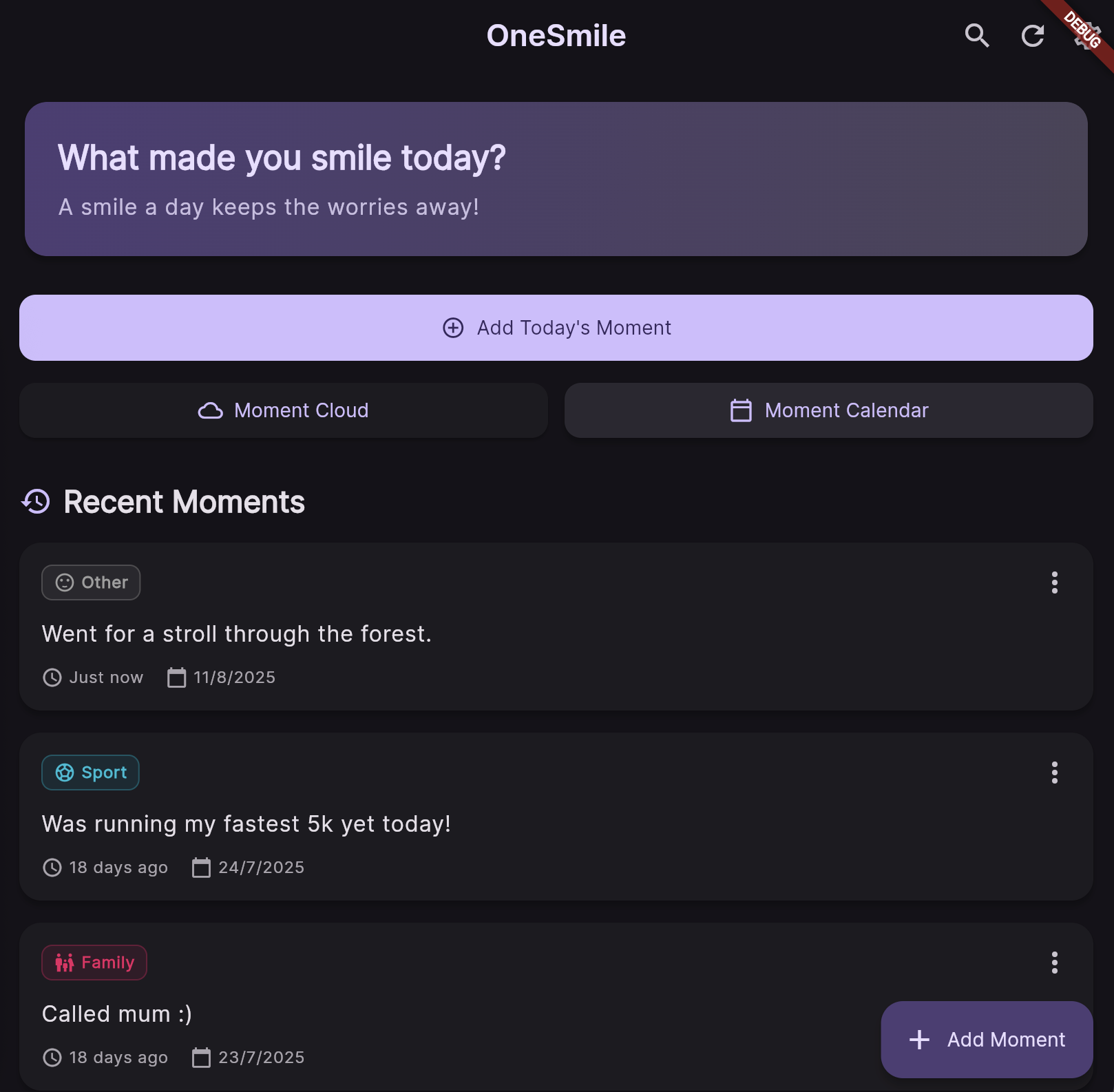This screenshot has width=1114, height=1092.
Task: Click the calendar icon beside 11/8/2025
Action: [x=177, y=678]
